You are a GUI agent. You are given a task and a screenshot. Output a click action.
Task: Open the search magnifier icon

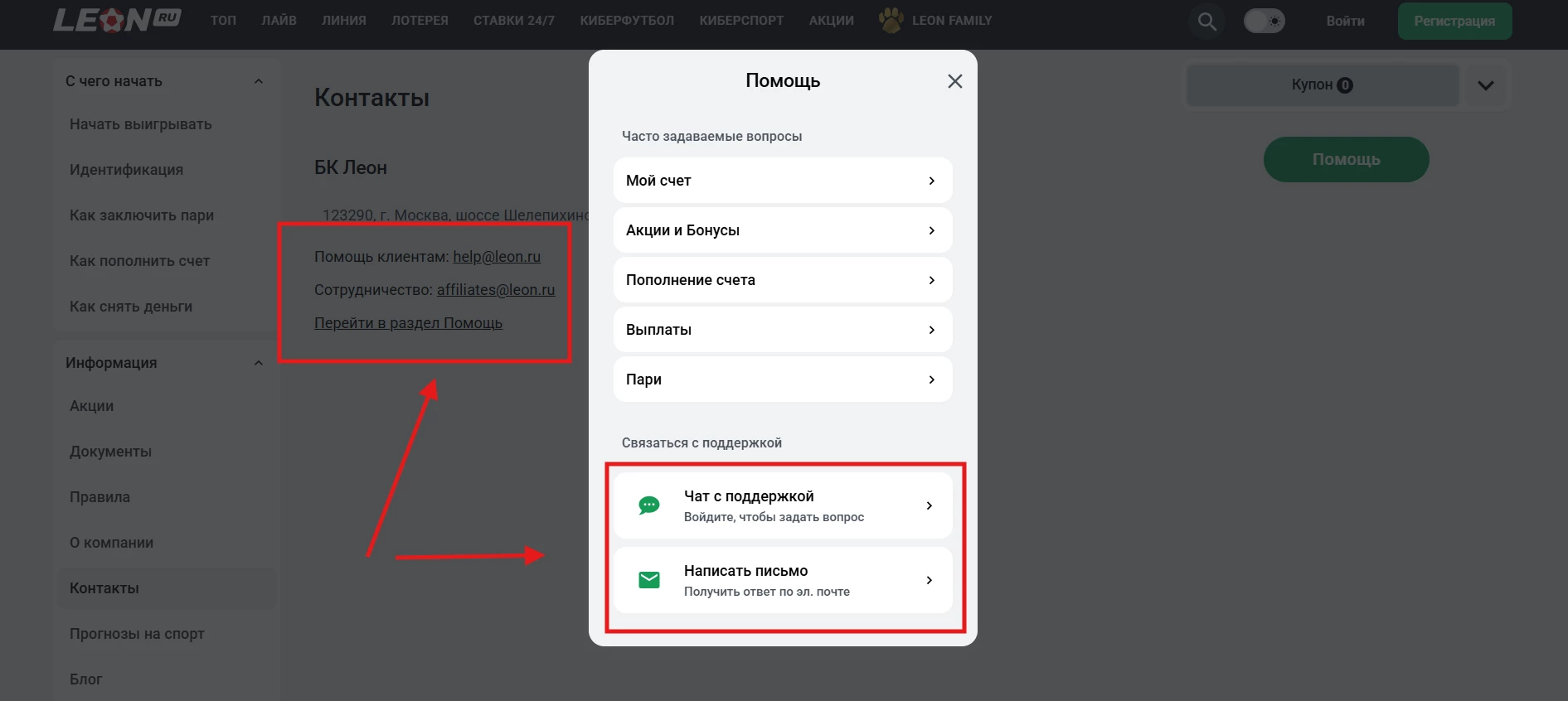(x=1207, y=21)
